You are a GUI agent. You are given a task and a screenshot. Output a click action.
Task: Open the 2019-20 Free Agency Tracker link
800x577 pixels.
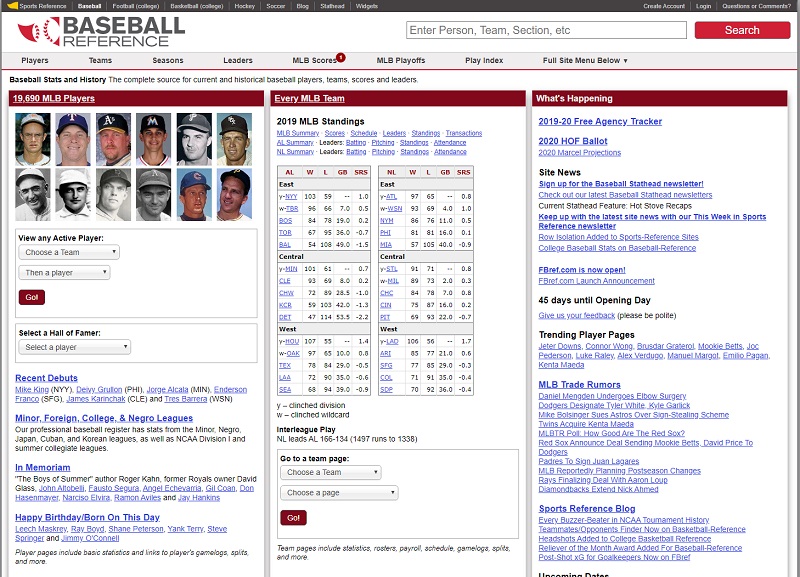click(600, 121)
